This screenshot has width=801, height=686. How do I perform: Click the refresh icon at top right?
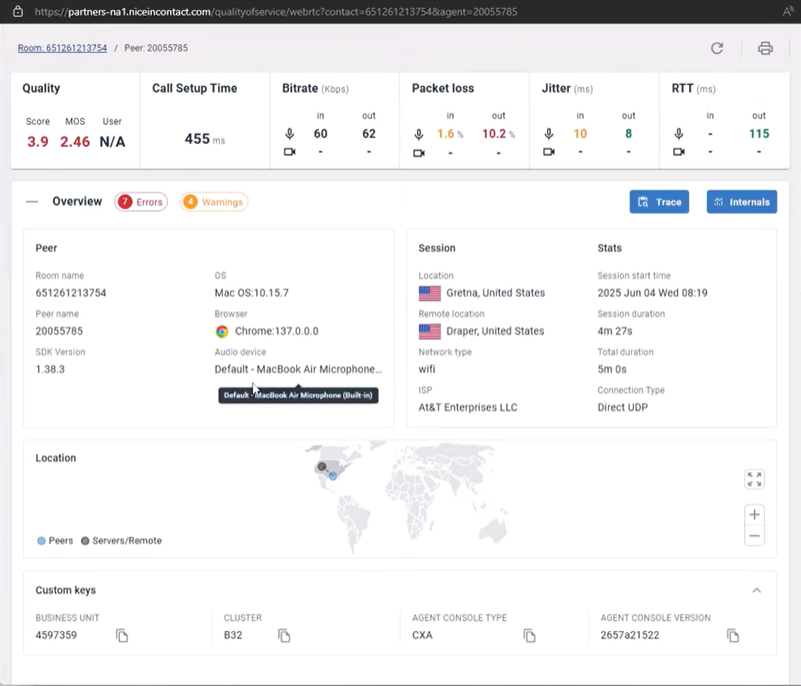click(x=717, y=48)
